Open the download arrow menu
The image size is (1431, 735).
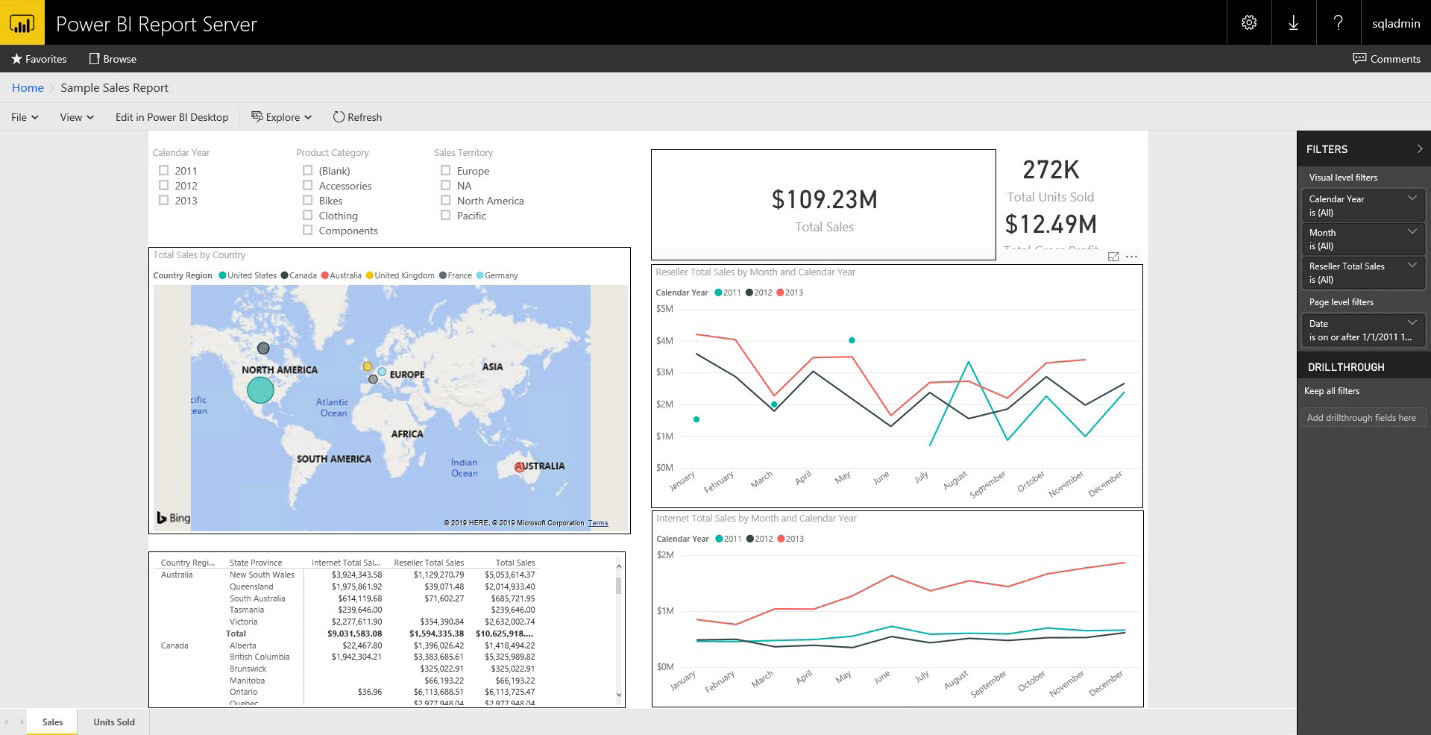click(x=1293, y=22)
